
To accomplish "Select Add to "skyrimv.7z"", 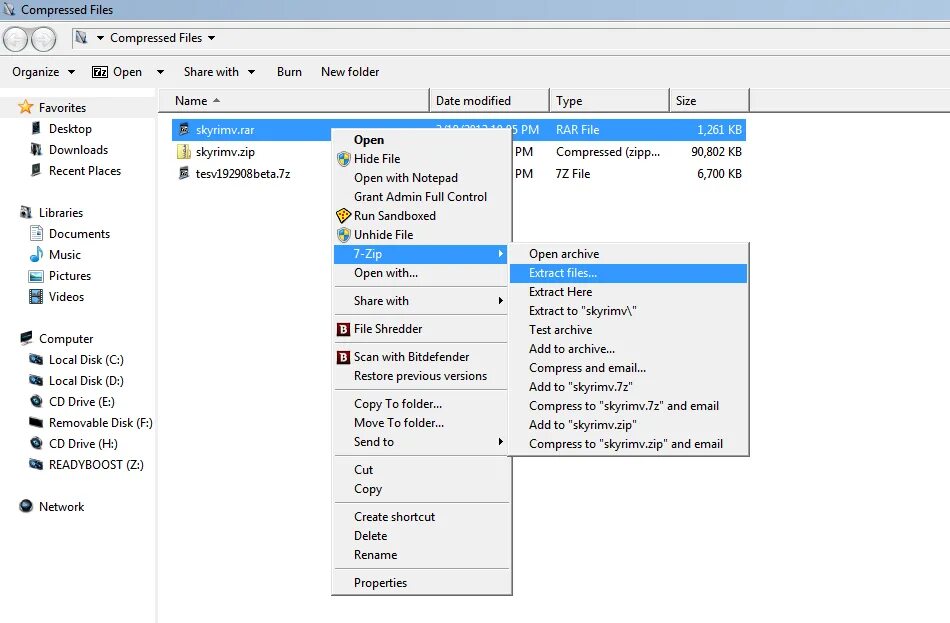I will click(x=628, y=387).
